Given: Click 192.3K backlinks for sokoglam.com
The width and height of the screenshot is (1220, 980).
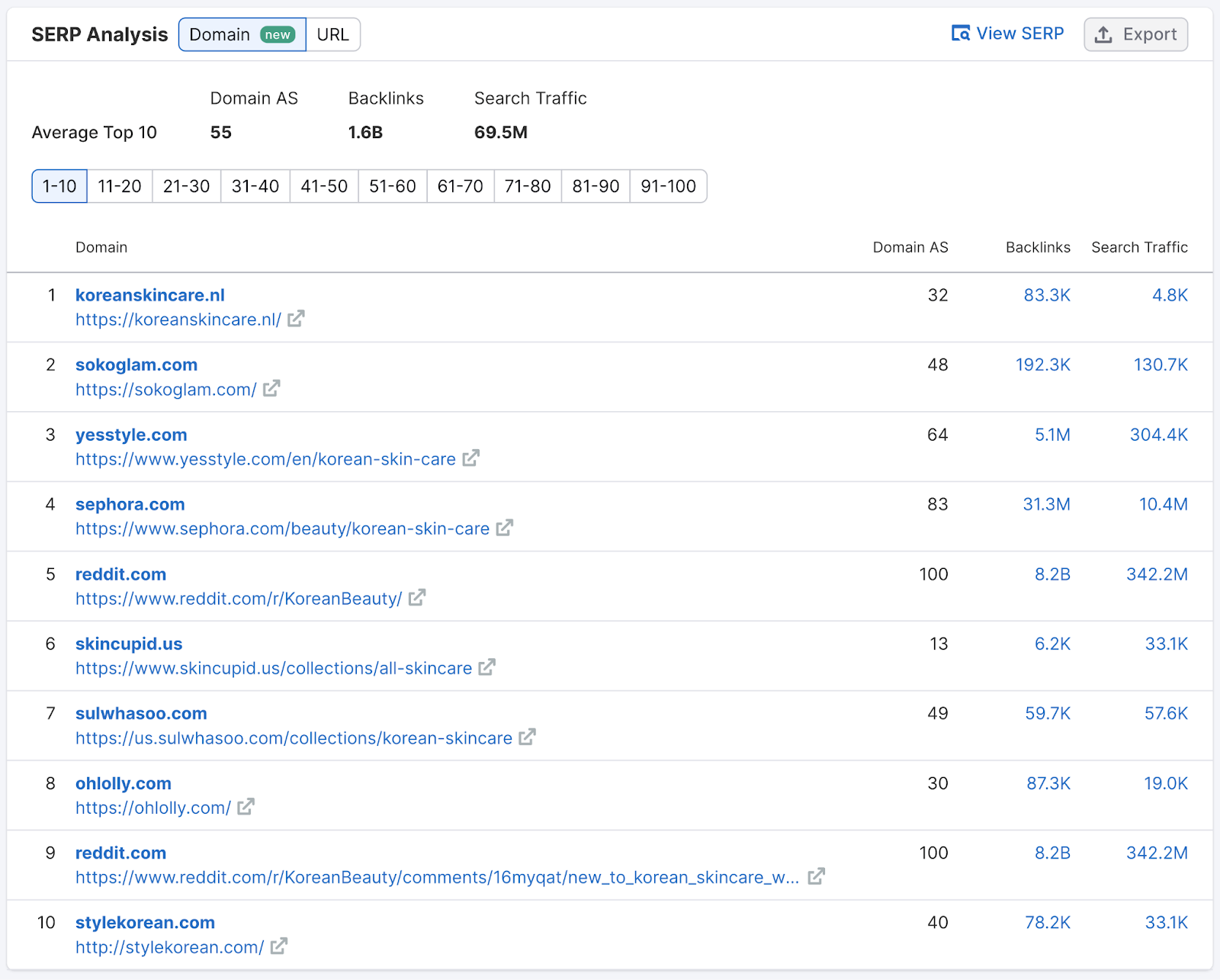Looking at the screenshot, I should (x=1043, y=365).
